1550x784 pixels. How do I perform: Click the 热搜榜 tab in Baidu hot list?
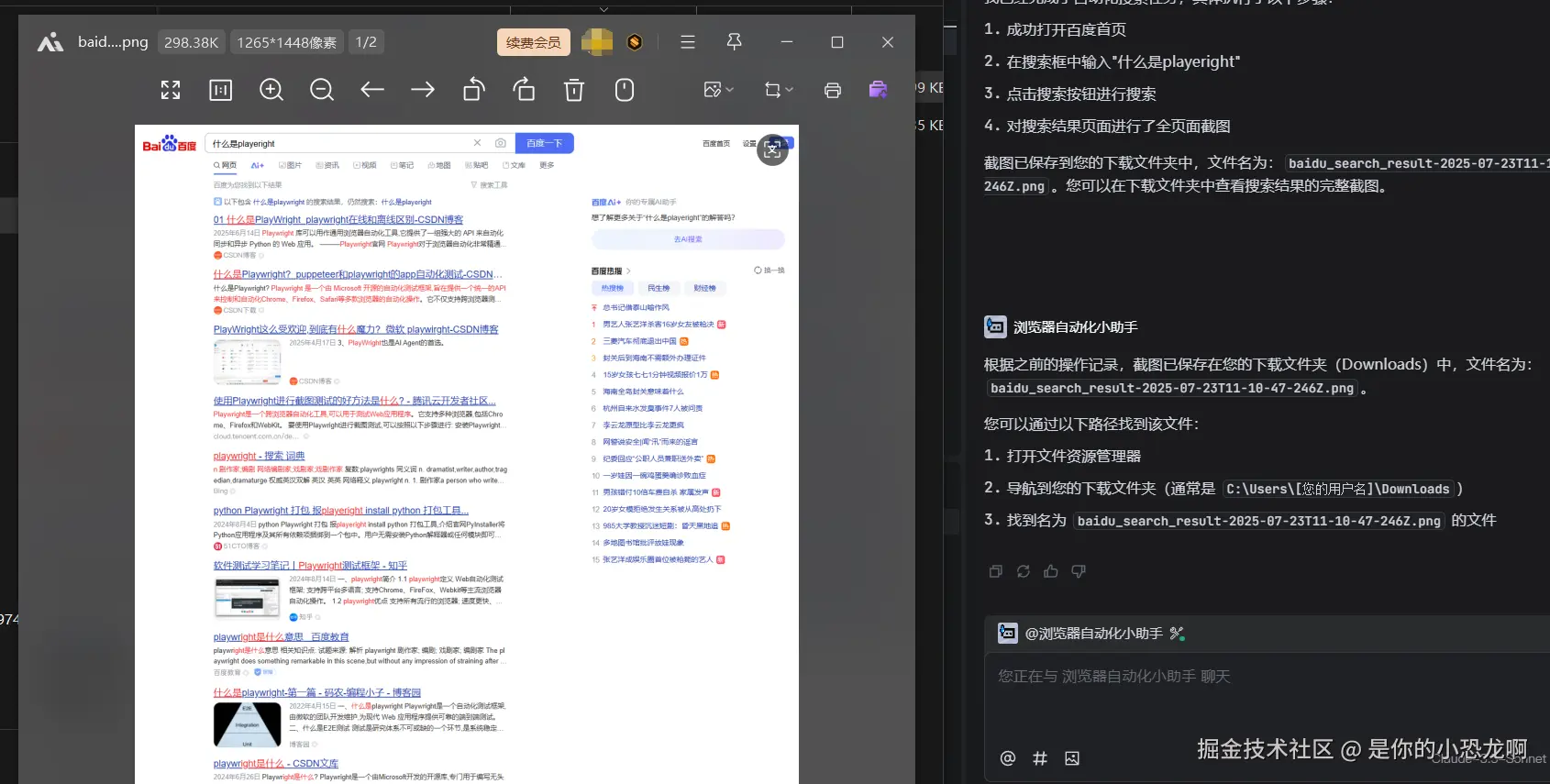[x=613, y=288]
